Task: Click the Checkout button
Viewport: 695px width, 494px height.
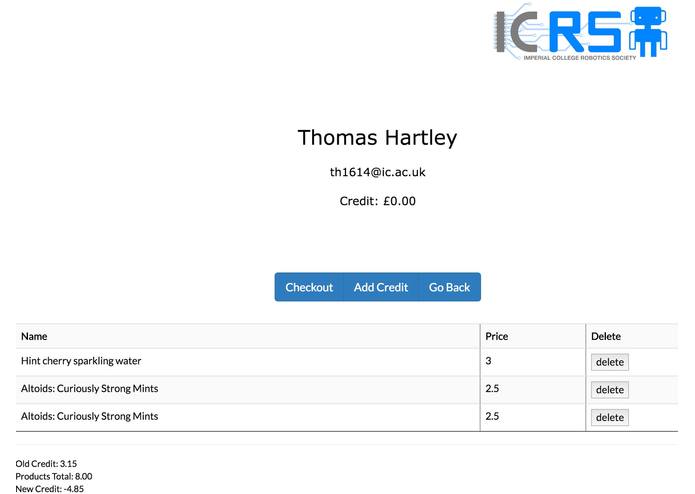Action: (309, 287)
